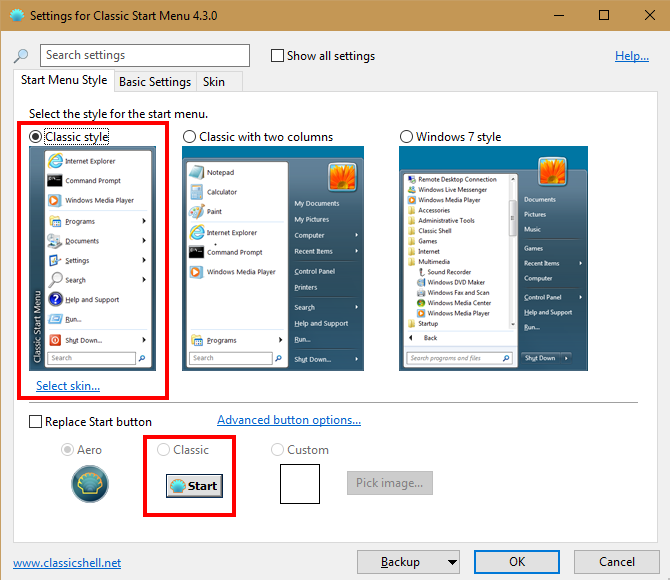670x580 pixels.
Task: Choose Classic with two columns option
Action: pos(190,136)
